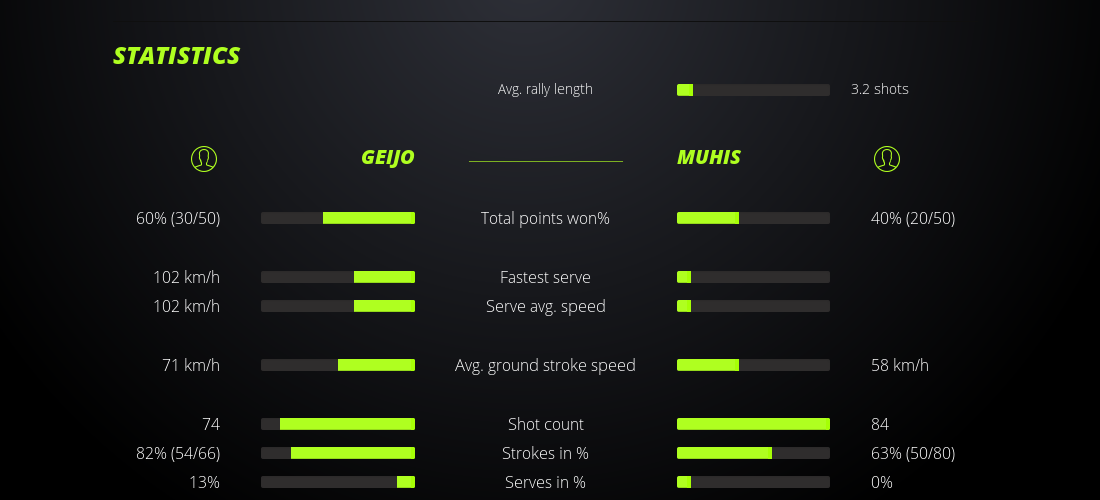This screenshot has height=500, width=1100.
Task: Click Geijo's player profile icon
Action: [x=204, y=159]
